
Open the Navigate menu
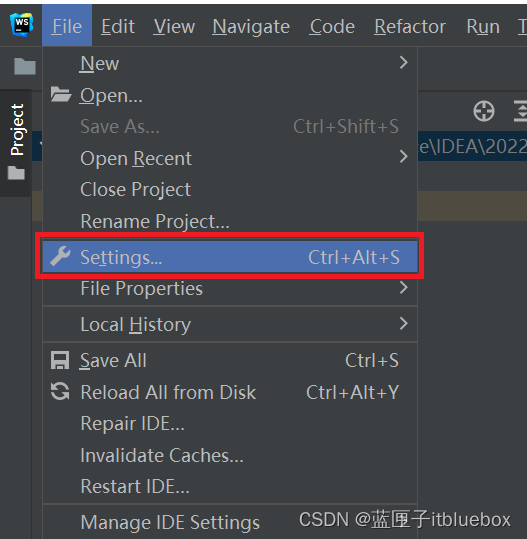click(x=251, y=26)
